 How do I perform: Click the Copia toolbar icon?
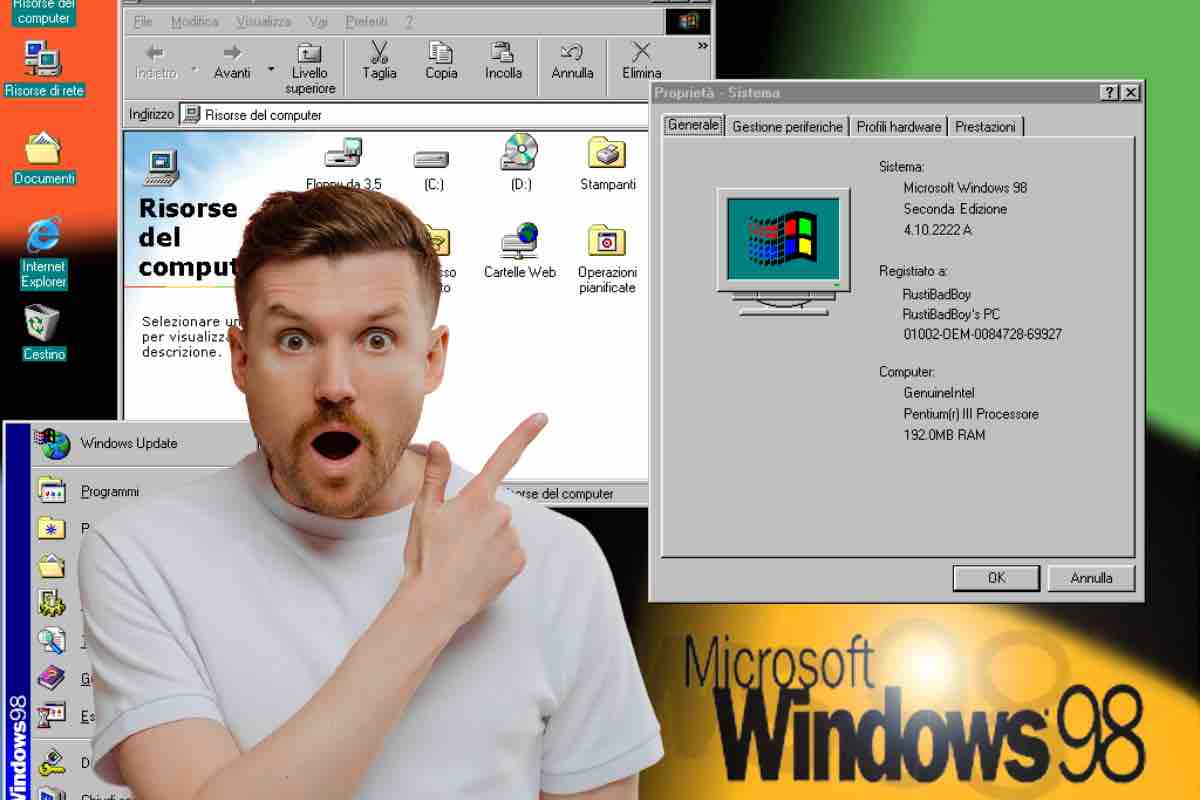441,60
